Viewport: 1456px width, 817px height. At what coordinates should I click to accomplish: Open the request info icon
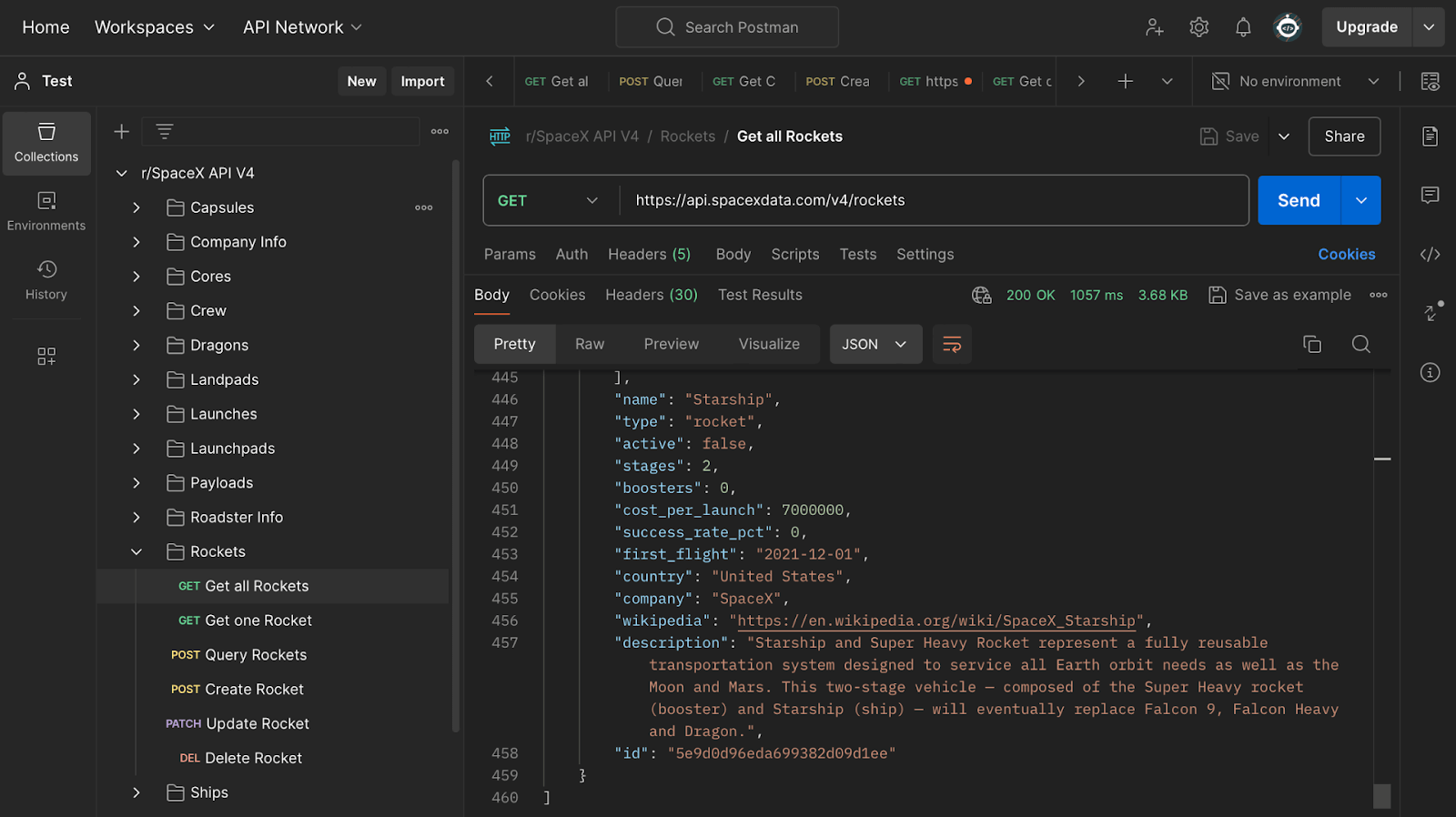1431,372
